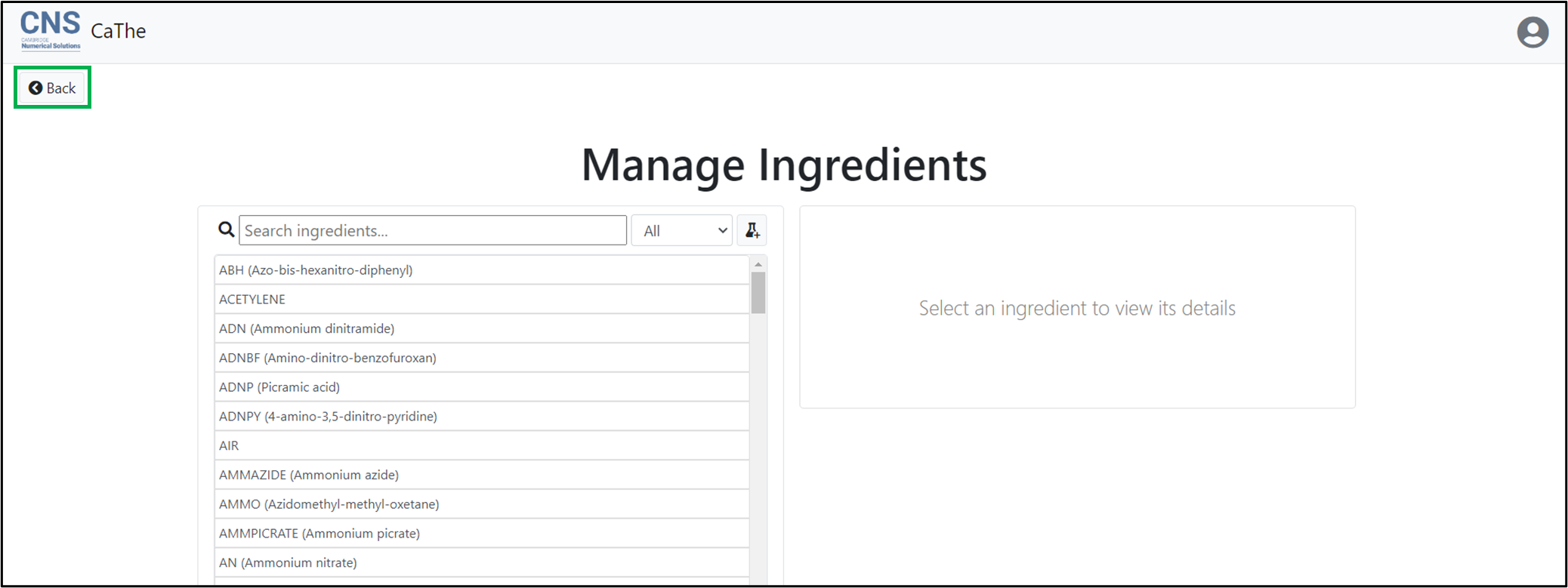1568x588 pixels.
Task: Click the CaThe application title
Action: (x=119, y=31)
